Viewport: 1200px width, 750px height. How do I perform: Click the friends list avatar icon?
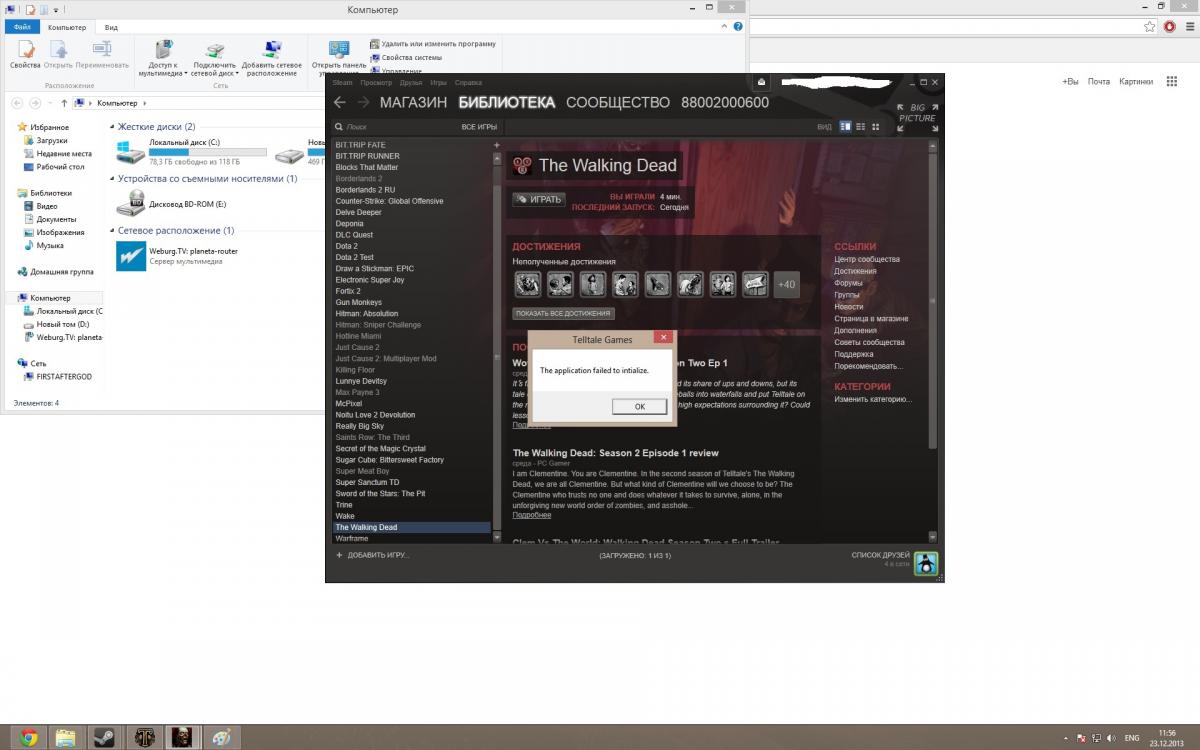[x=927, y=564]
